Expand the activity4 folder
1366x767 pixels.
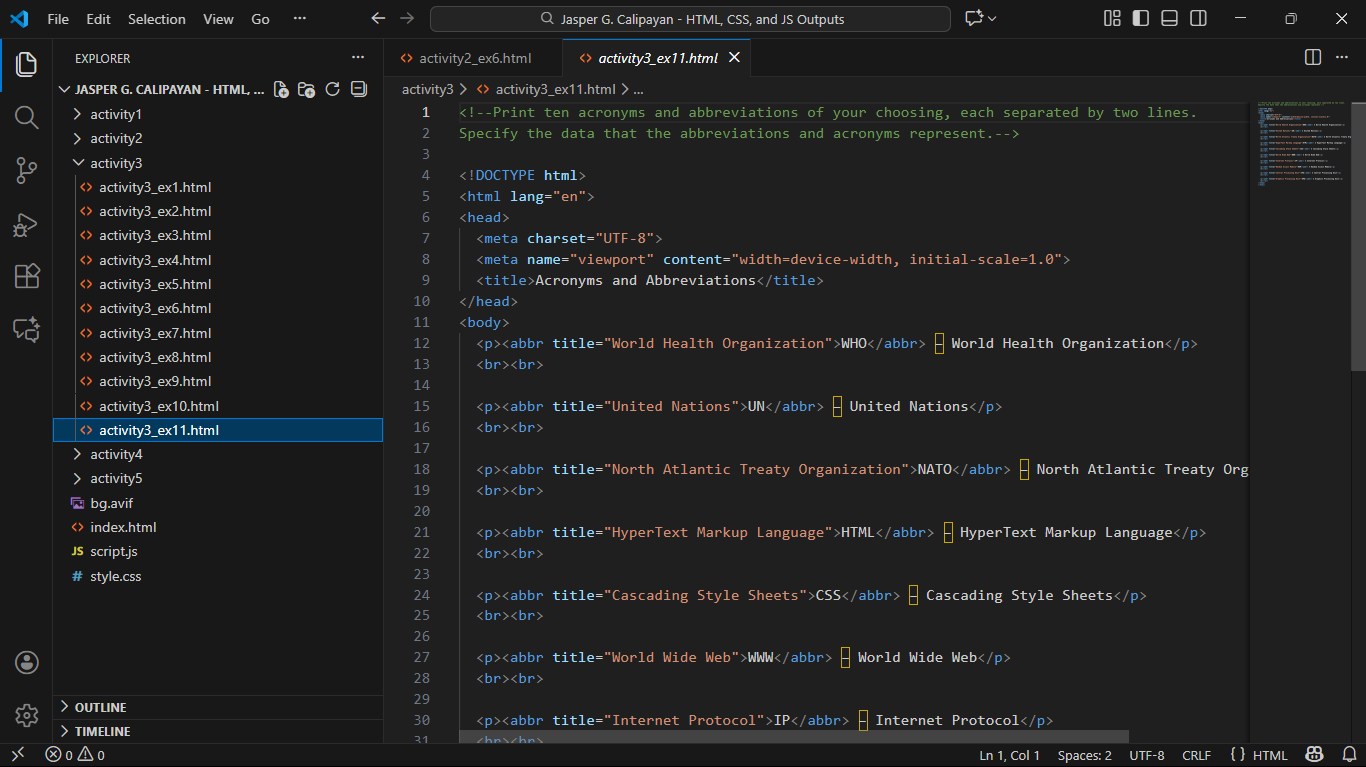[116, 454]
